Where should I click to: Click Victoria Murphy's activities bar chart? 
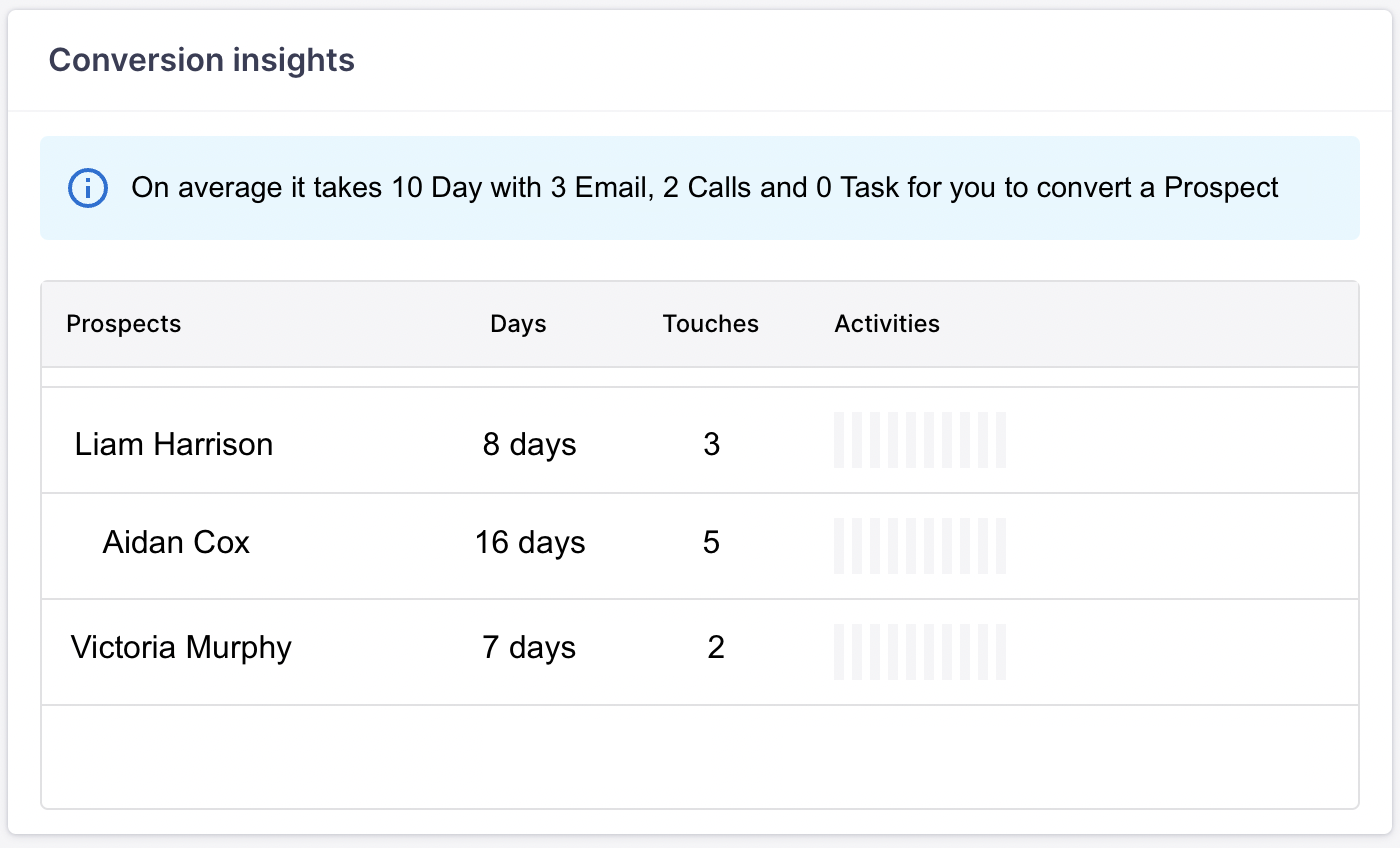(x=920, y=652)
